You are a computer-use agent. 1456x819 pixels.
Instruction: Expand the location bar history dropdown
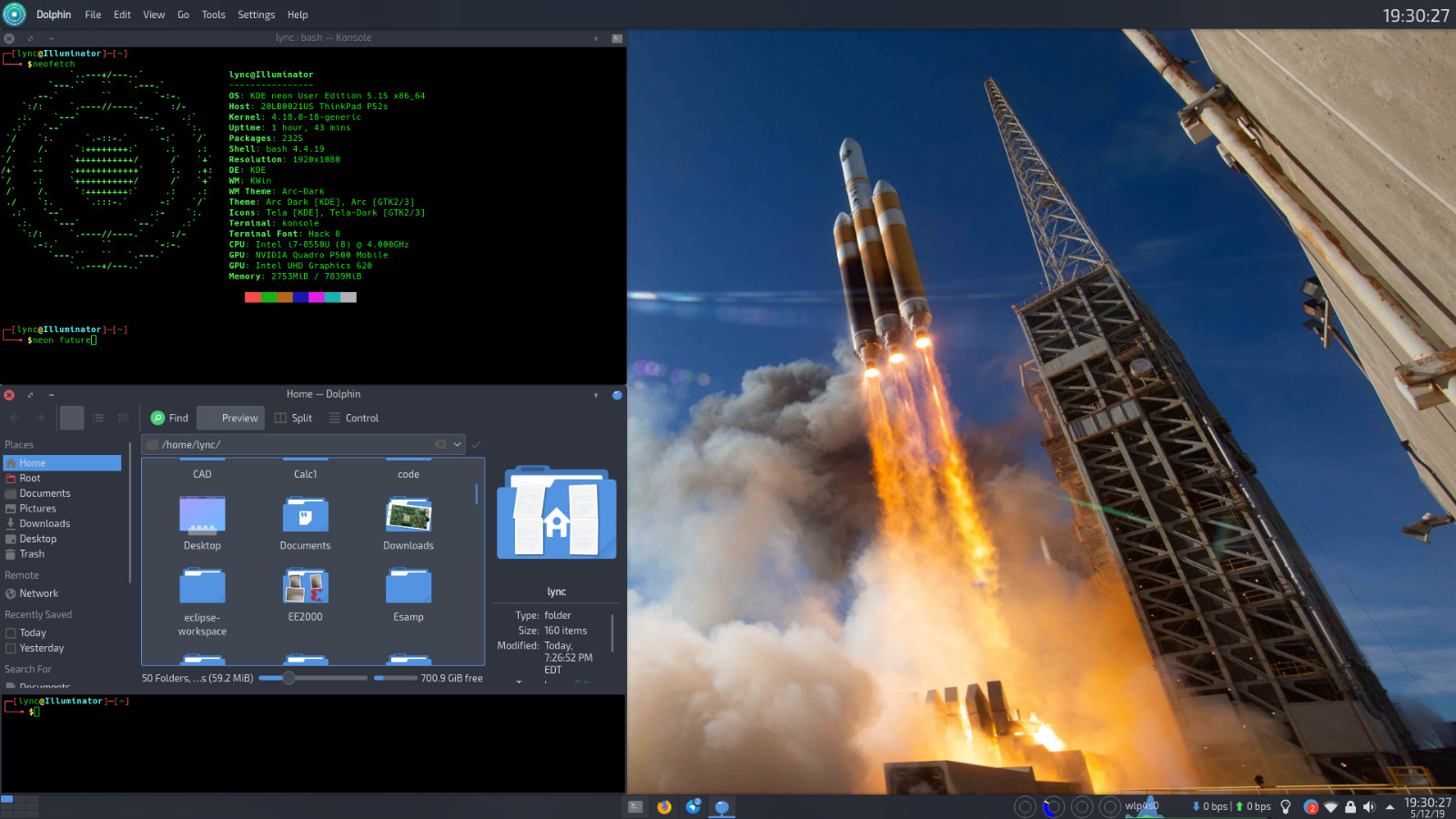(457, 444)
